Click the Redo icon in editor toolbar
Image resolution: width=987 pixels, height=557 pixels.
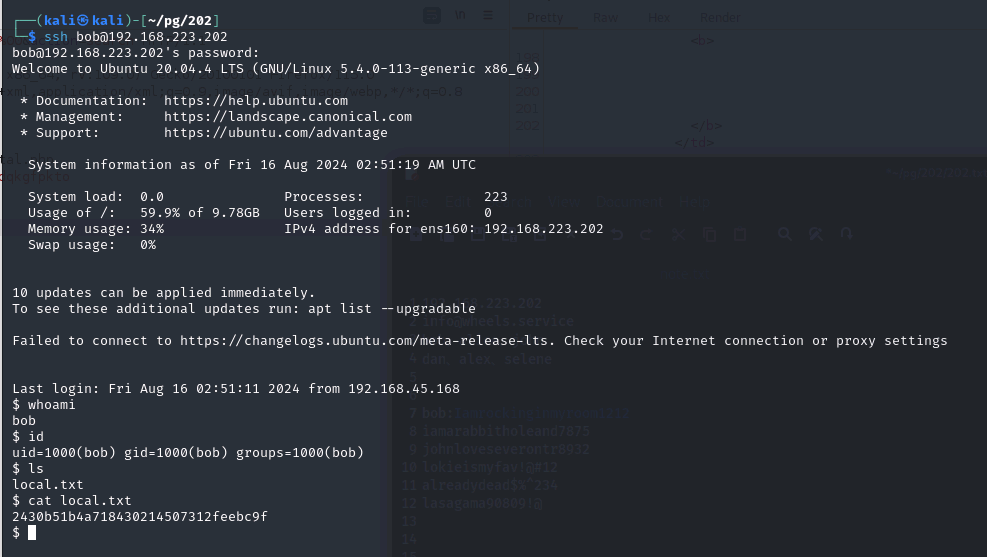(x=646, y=235)
